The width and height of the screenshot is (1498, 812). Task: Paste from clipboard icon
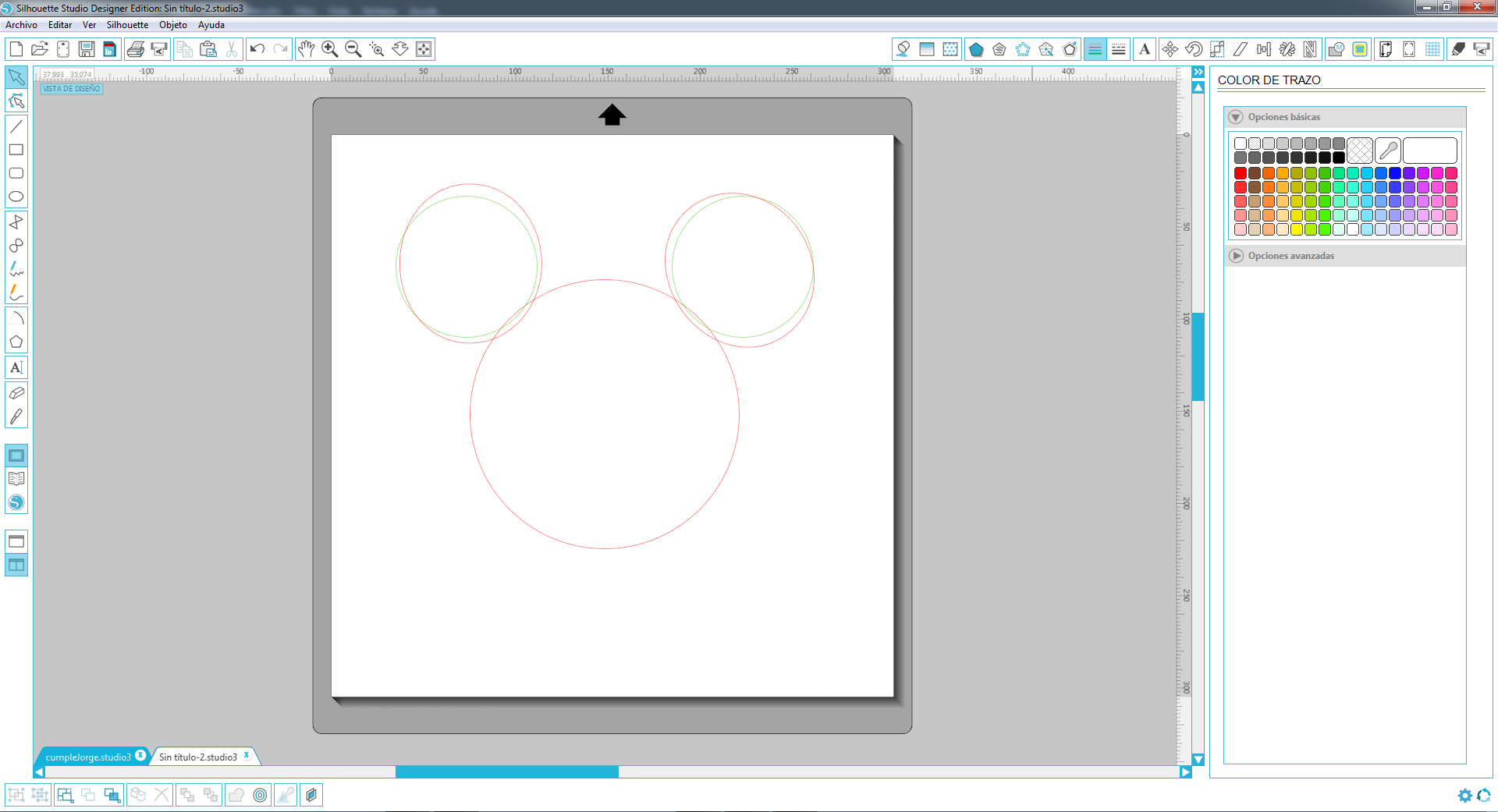pyautogui.click(x=208, y=49)
